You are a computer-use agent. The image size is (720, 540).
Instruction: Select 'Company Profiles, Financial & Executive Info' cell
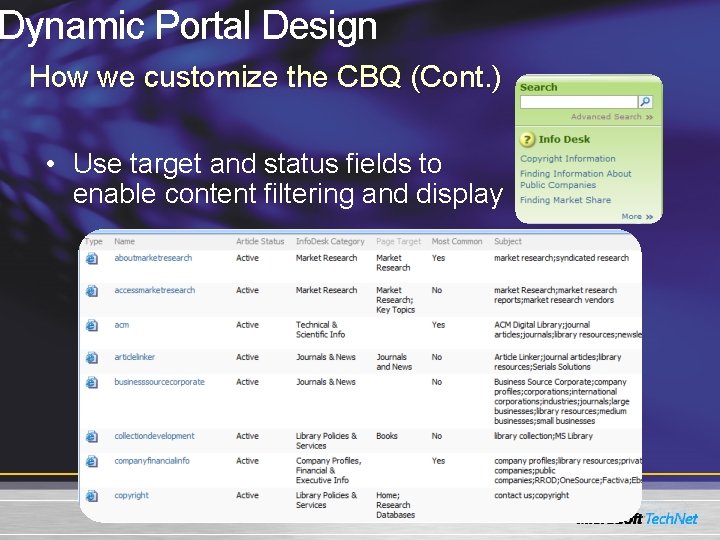(329, 471)
